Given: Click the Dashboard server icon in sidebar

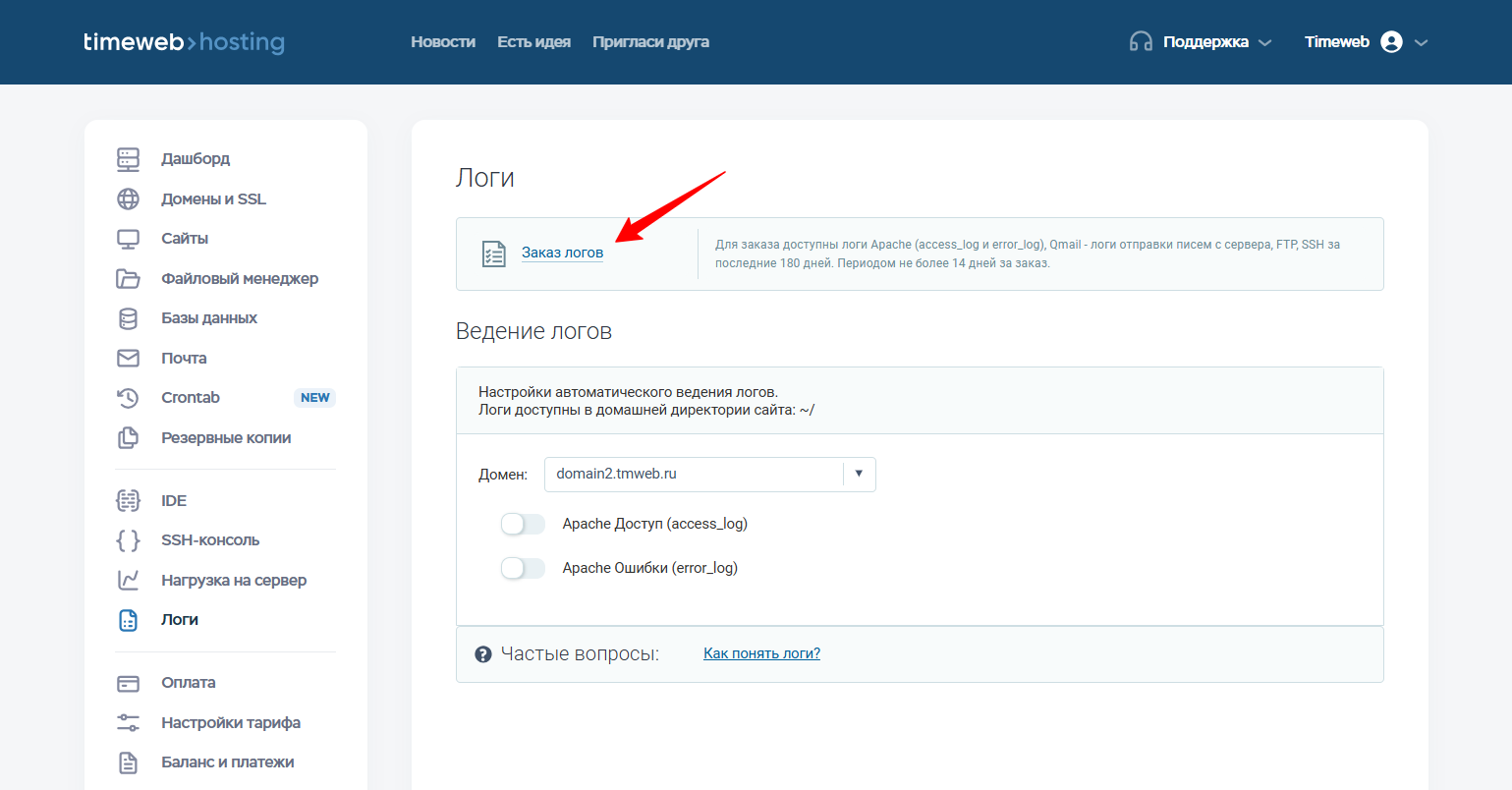Looking at the screenshot, I should 129,159.
